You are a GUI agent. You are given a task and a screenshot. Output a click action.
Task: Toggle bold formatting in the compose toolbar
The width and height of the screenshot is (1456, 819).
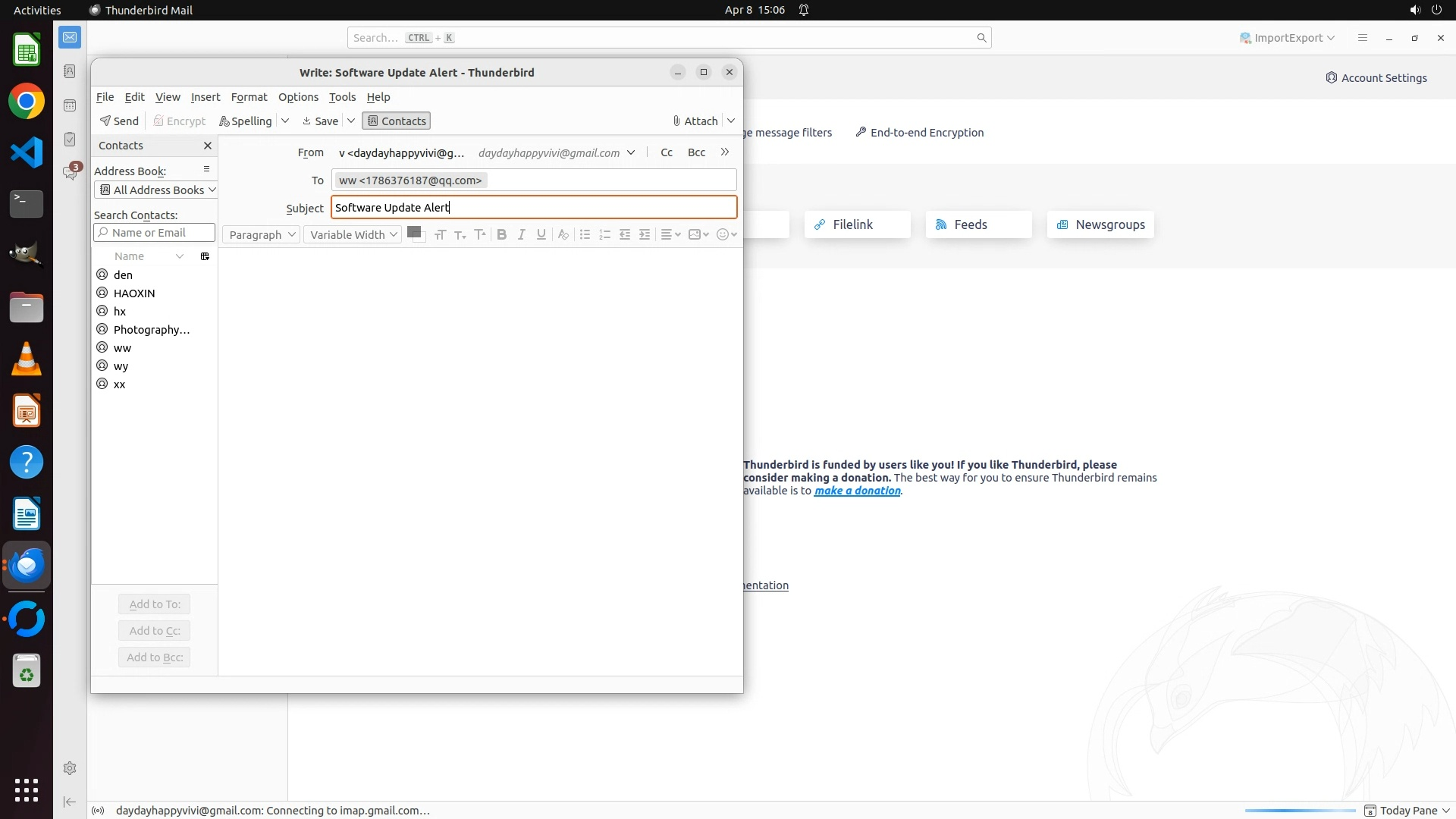click(x=501, y=235)
